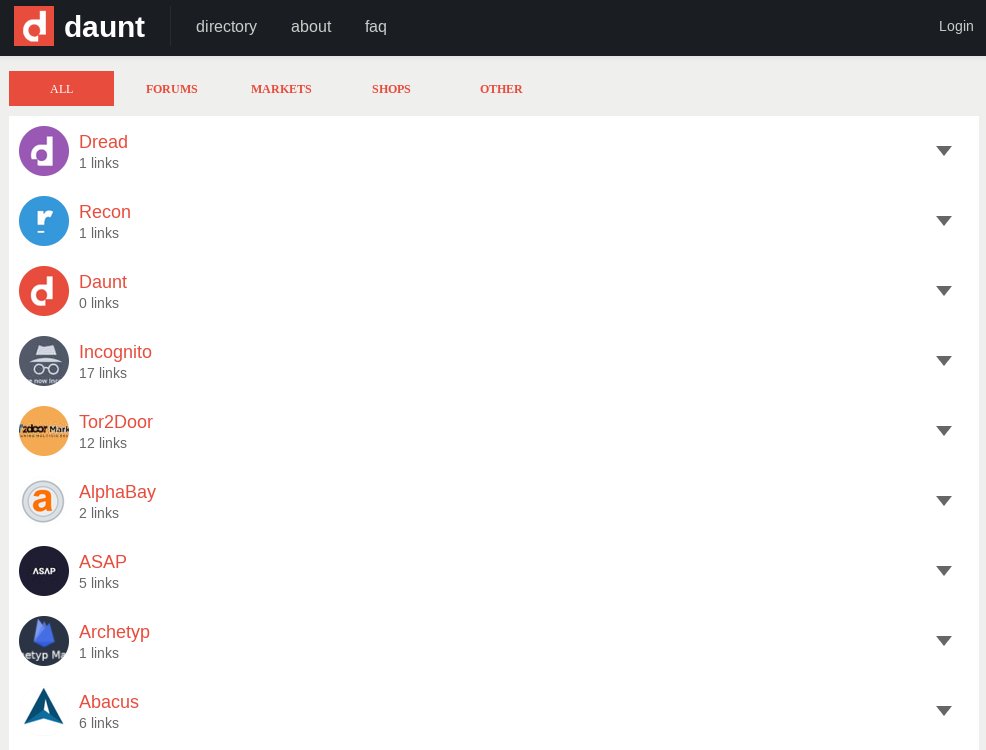Open the about page link
The width and height of the screenshot is (986, 750).
tap(311, 26)
